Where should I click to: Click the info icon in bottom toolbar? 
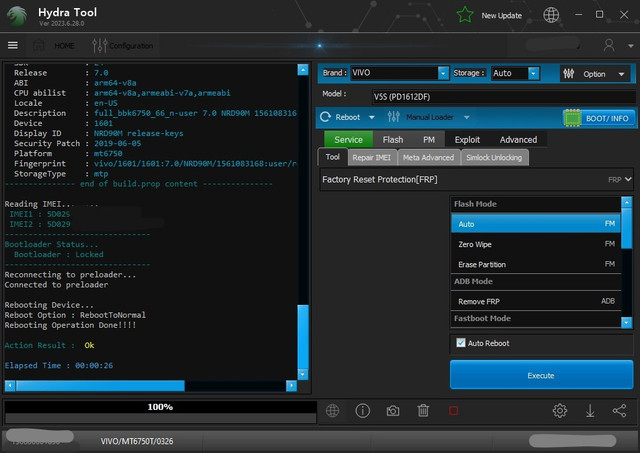point(362,411)
